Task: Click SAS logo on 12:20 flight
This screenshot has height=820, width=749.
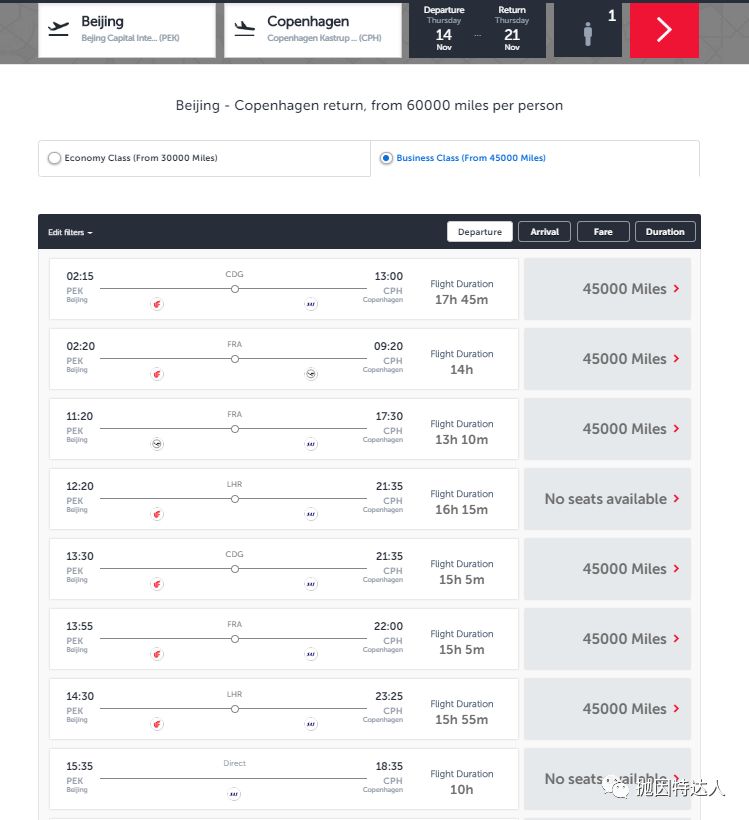Action: point(311,514)
